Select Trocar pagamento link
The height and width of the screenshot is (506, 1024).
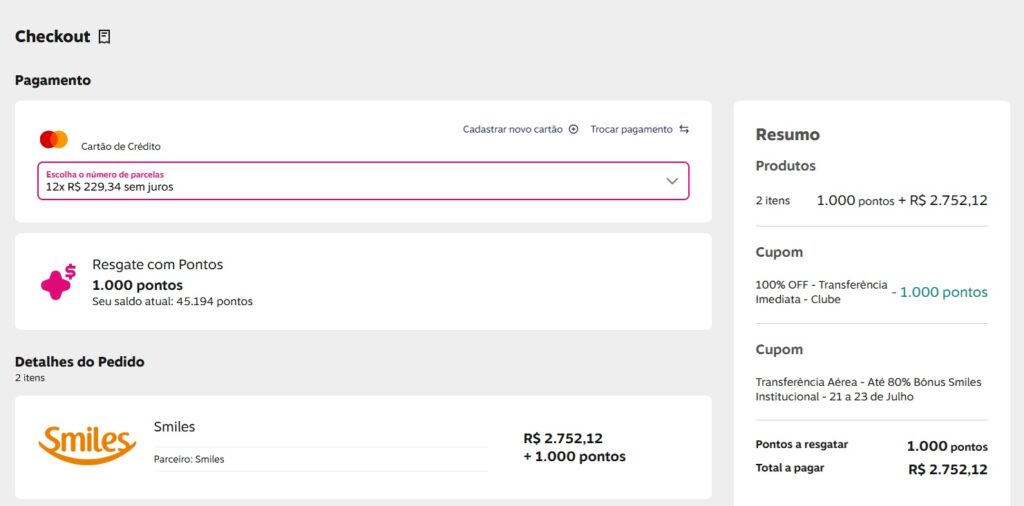point(631,129)
